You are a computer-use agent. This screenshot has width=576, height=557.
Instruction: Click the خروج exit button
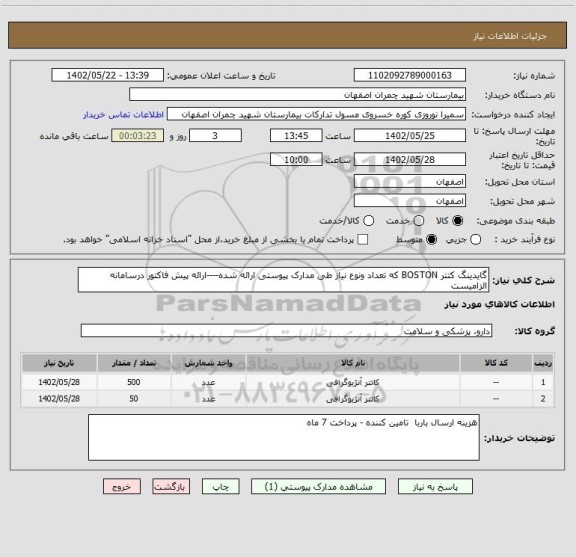pyautogui.click(x=122, y=487)
